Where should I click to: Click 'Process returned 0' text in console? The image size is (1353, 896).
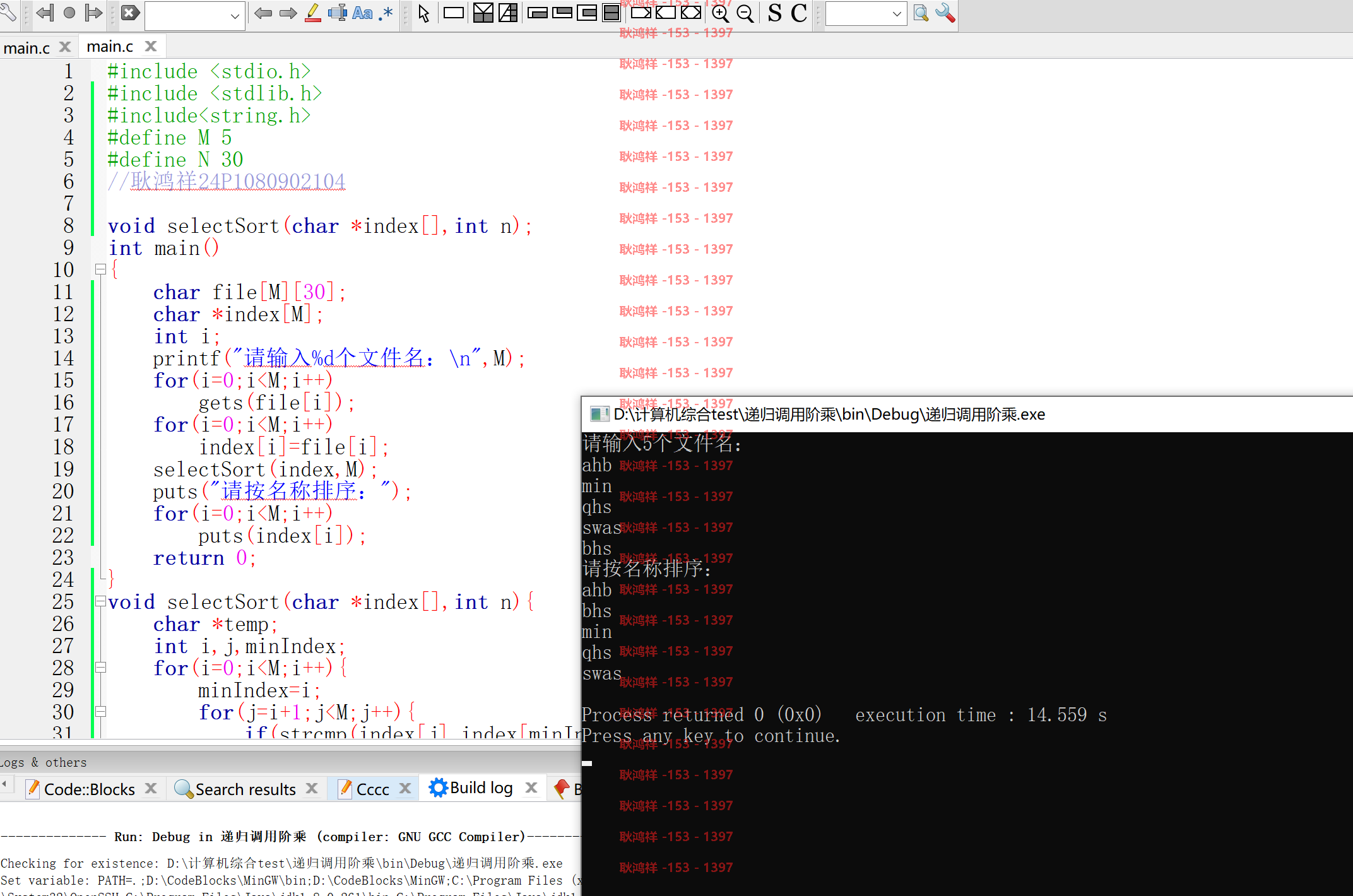701,715
